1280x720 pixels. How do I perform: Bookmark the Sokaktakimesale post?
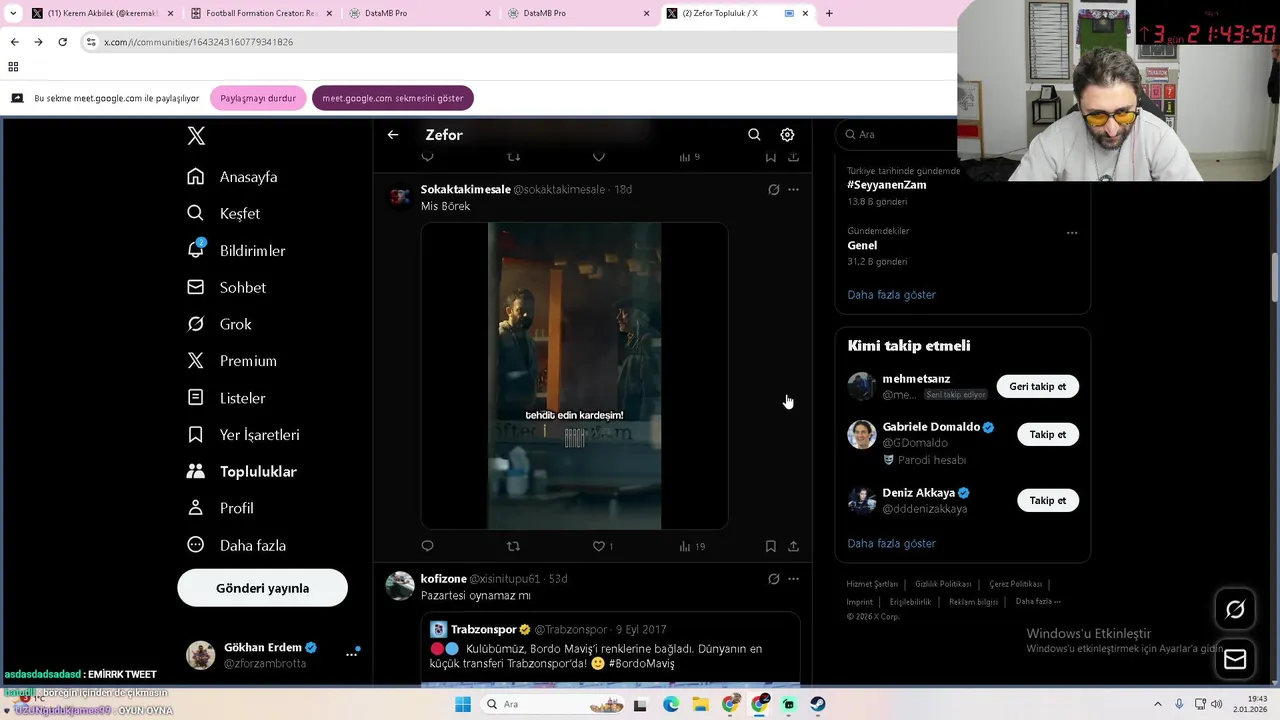coord(770,546)
